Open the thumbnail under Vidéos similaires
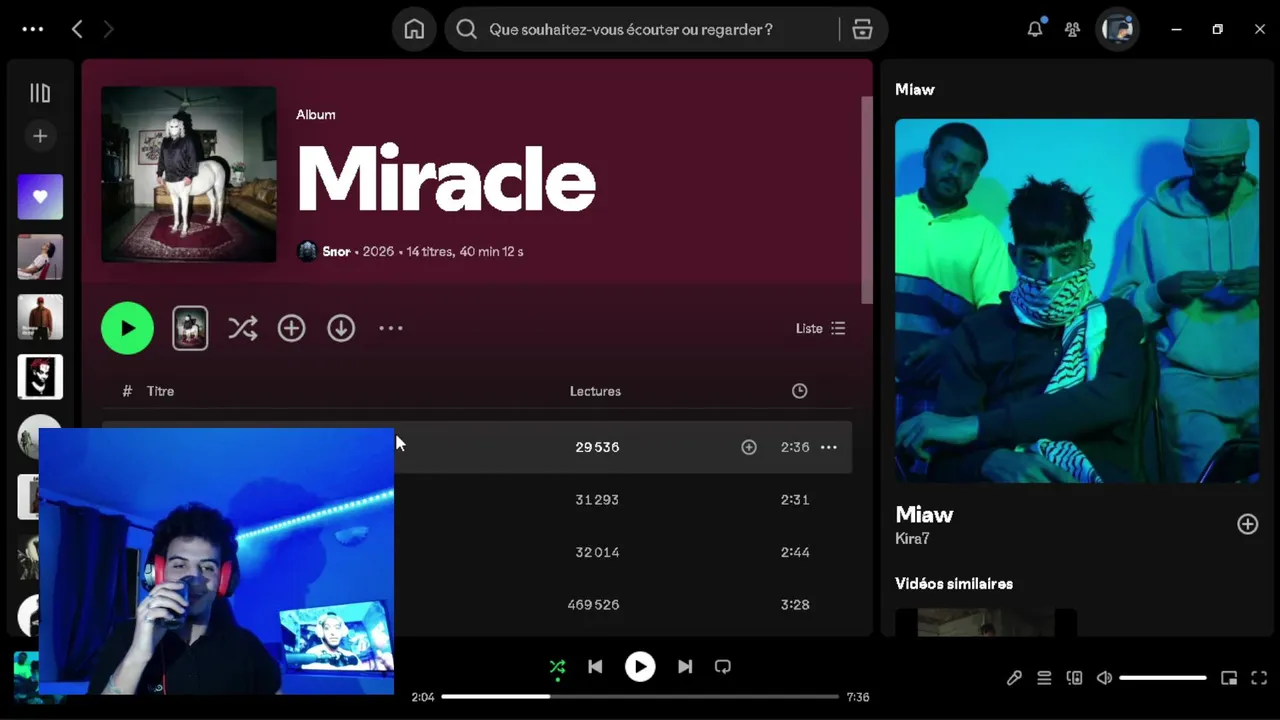Screen dimensions: 1280x720 986,622
